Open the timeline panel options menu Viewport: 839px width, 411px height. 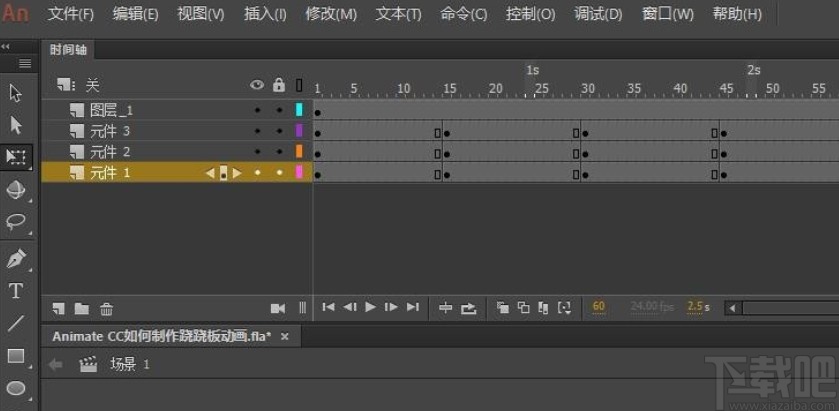pos(25,64)
